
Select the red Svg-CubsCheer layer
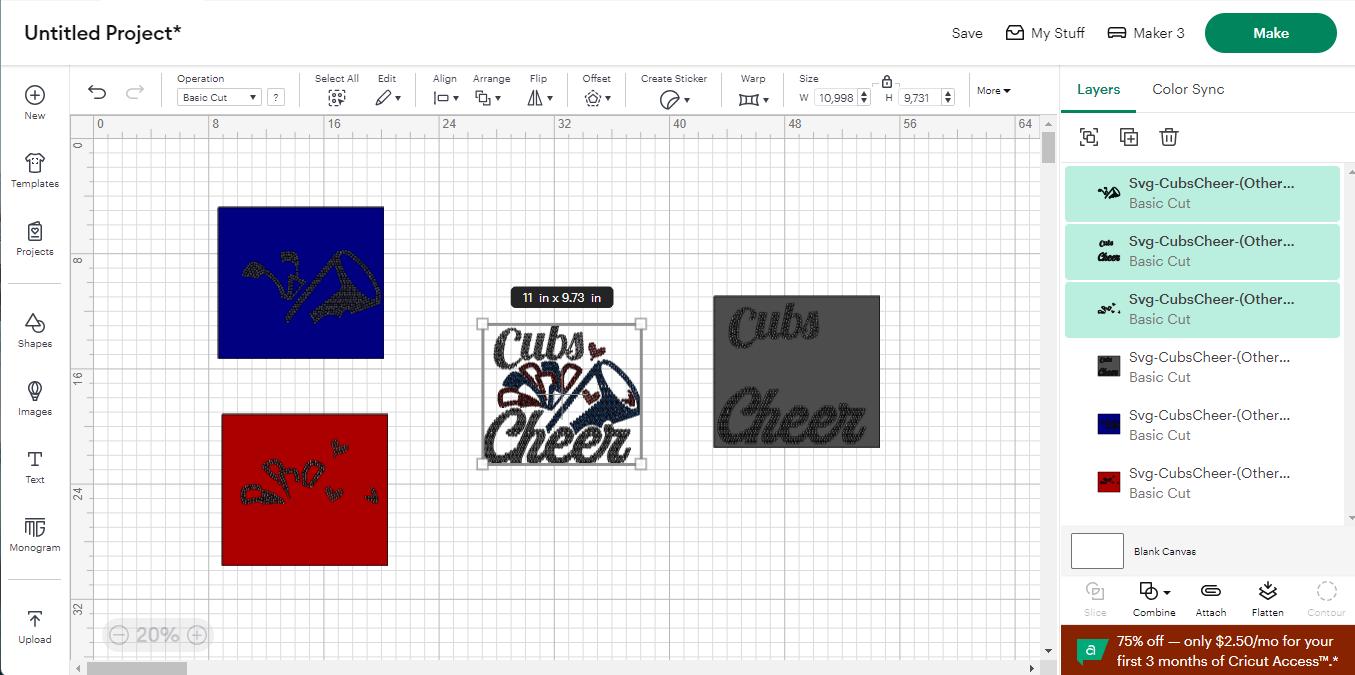click(x=1202, y=483)
